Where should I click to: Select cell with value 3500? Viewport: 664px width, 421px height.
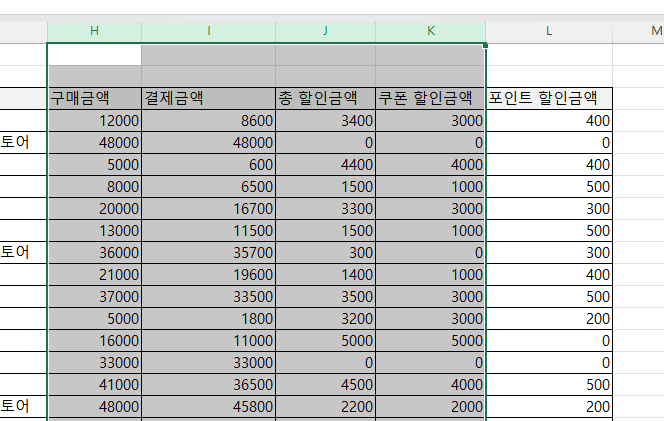coord(325,297)
